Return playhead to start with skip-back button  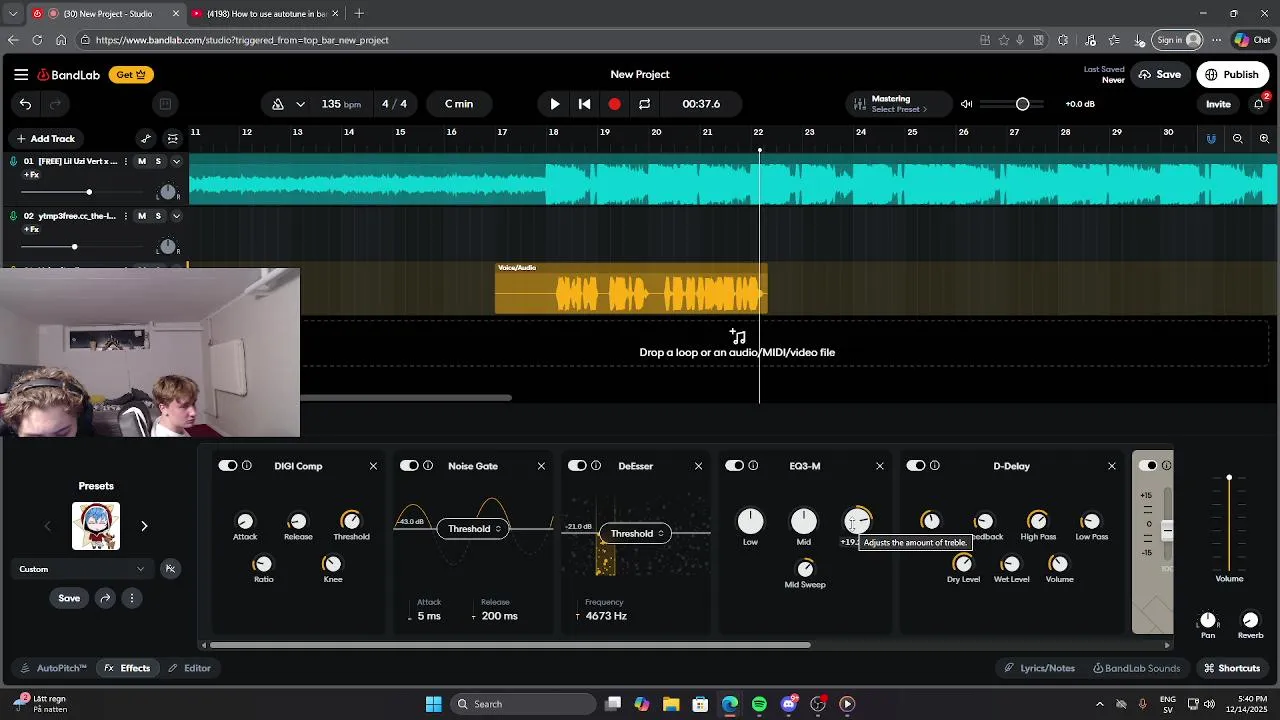pos(585,104)
